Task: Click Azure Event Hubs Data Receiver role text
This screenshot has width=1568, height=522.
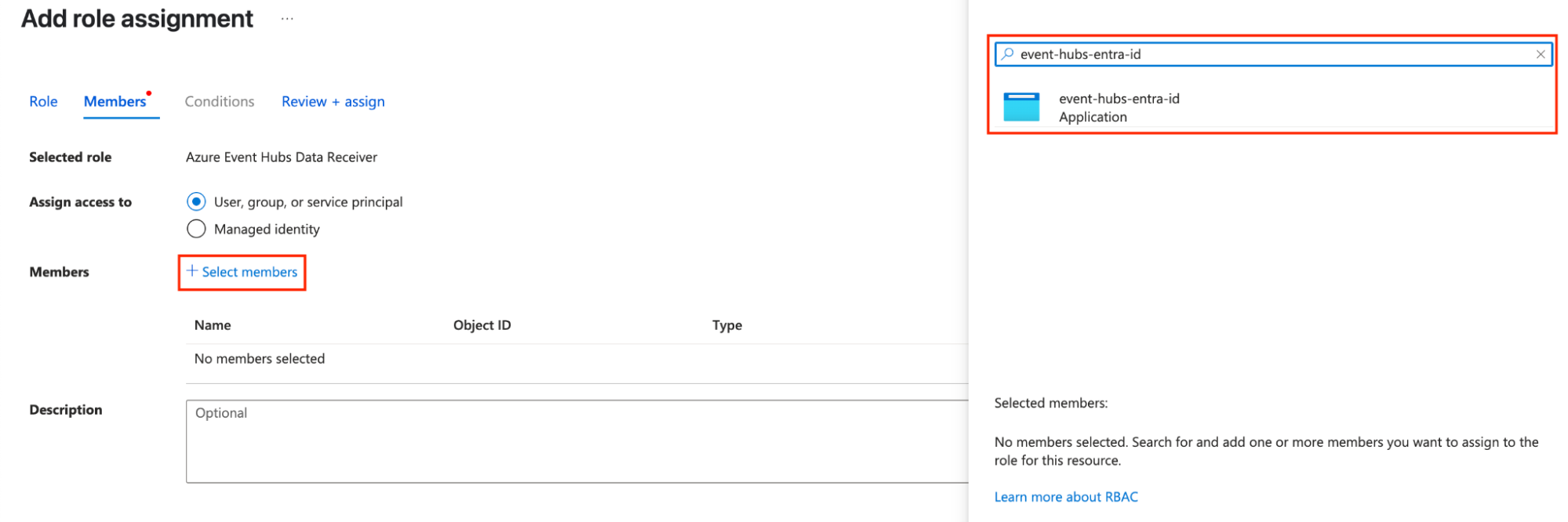Action: pyautogui.click(x=282, y=158)
